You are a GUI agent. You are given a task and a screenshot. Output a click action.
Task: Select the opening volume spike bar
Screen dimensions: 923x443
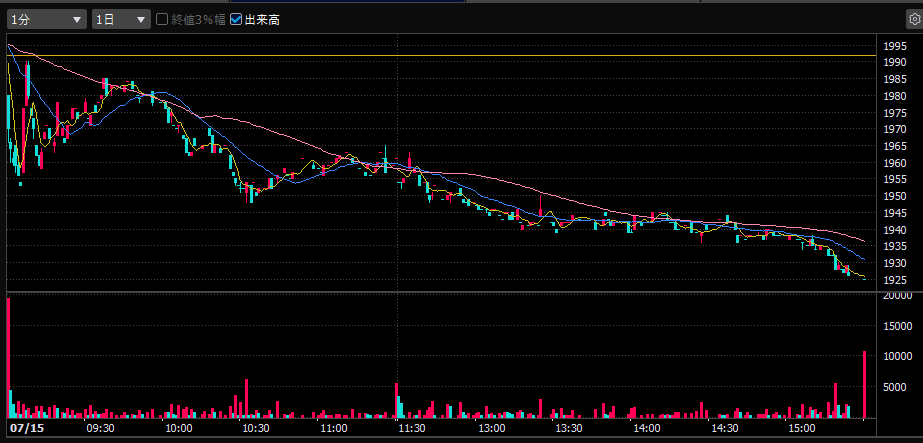[x=8, y=358]
